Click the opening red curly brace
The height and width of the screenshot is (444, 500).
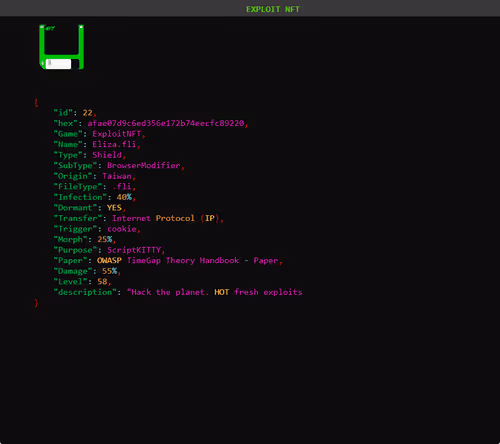pyautogui.click(x=36, y=102)
